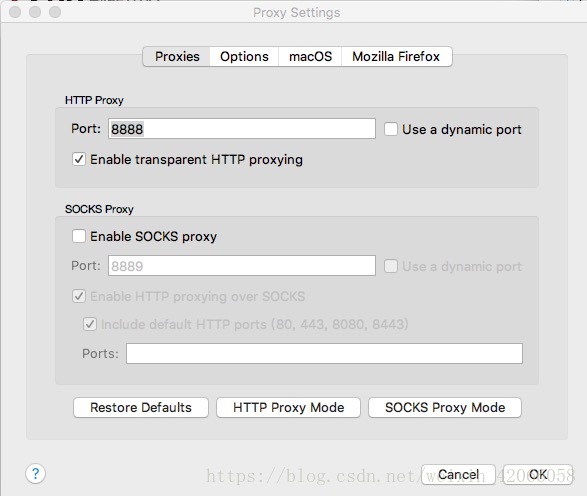
Task: Click the HTTP Proxy port field
Action: point(242,129)
